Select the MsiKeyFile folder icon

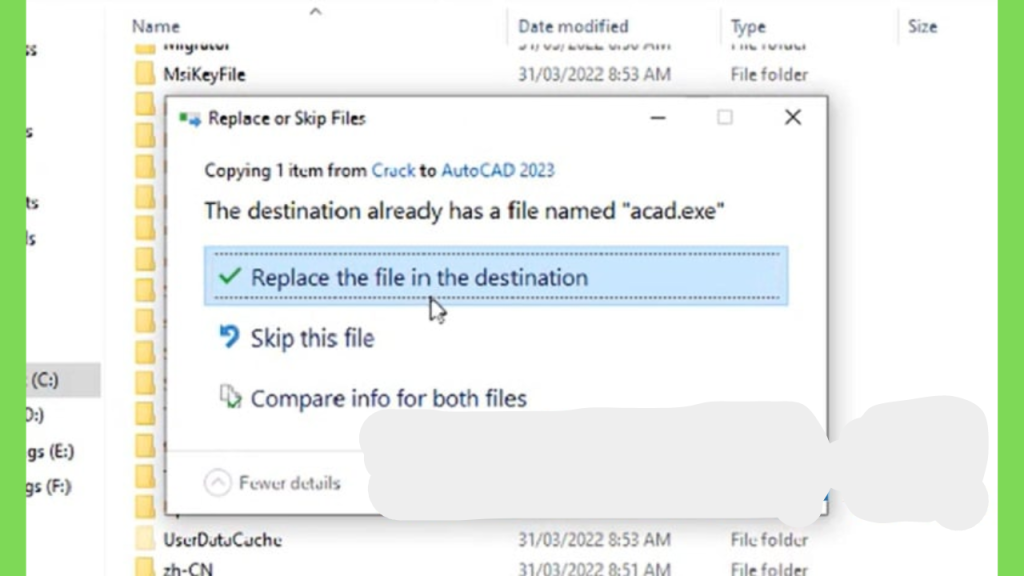(x=145, y=74)
